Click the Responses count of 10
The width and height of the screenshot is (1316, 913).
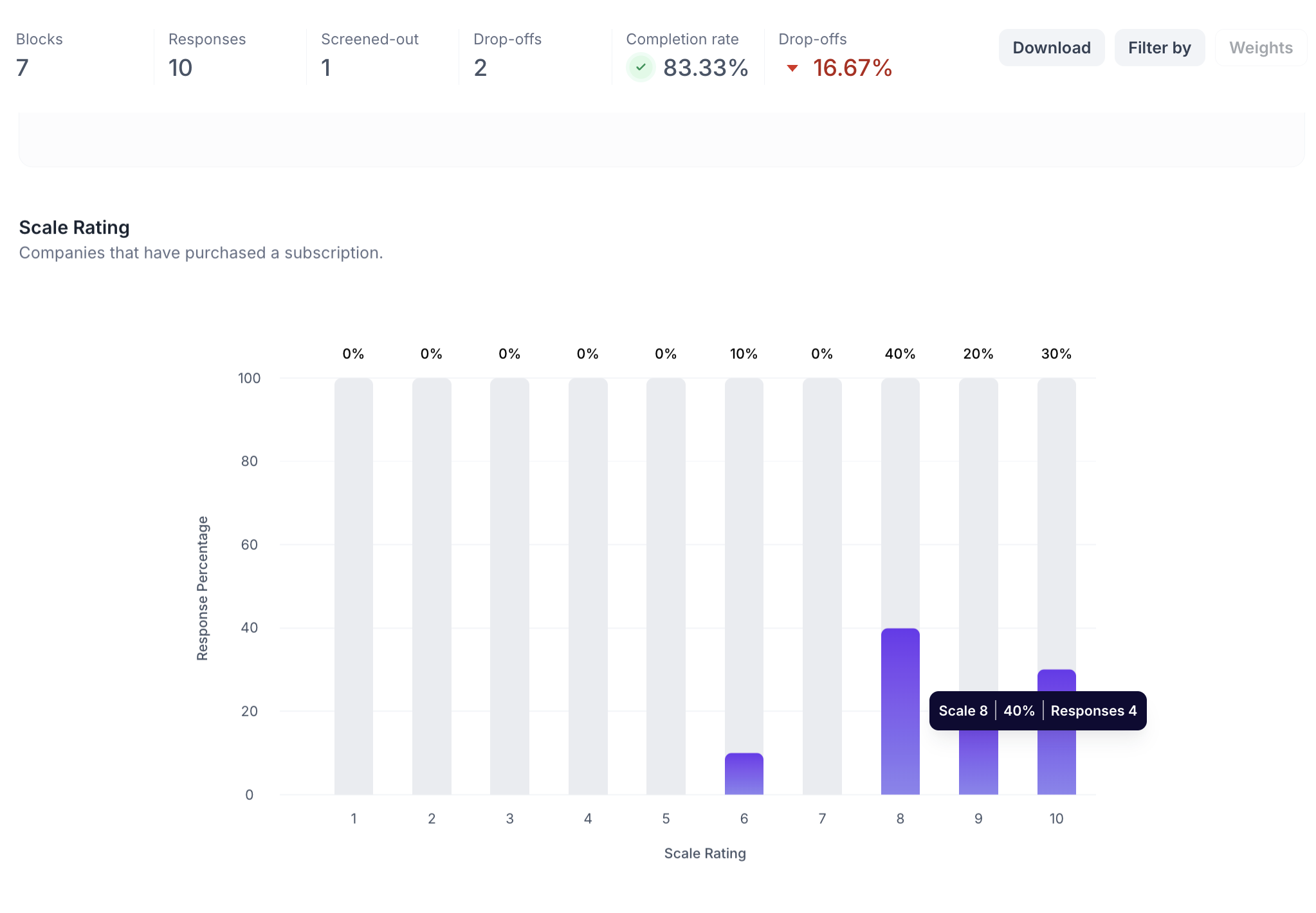click(x=181, y=68)
